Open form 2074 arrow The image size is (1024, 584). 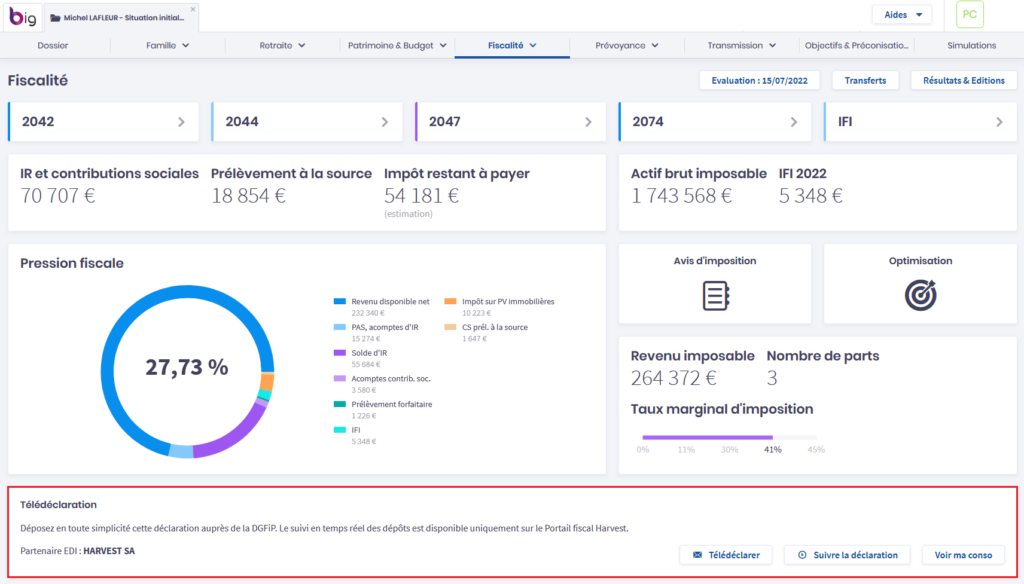click(x=794, y=122)
